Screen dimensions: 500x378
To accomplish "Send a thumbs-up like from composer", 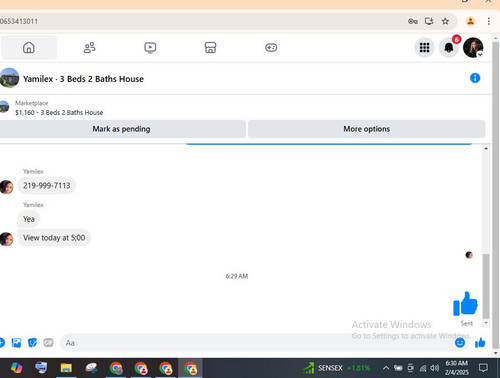I will coord(480,343).
